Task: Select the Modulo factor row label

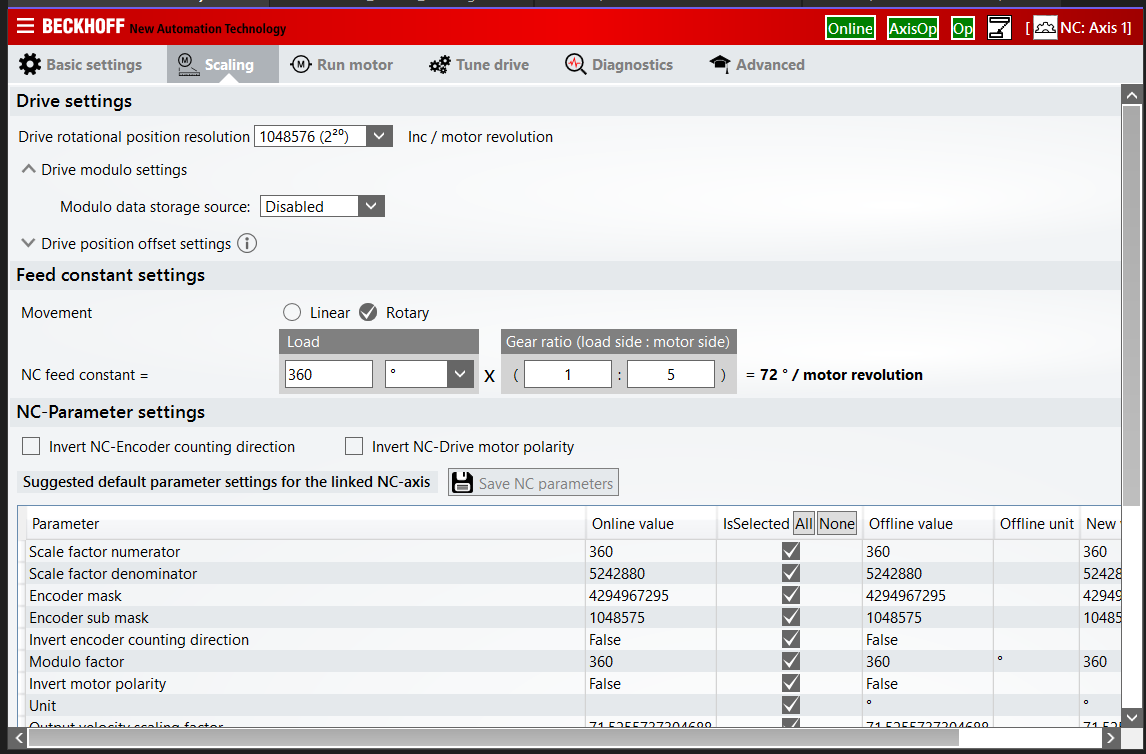Action: [77, 661]
